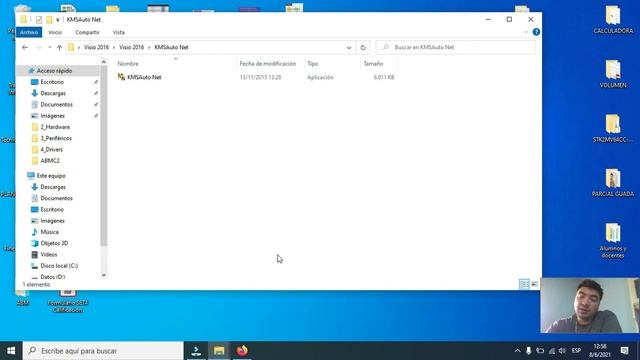Image resolution: width=640 pixels, height=360 pixels.
Task: Expand path options after first Visio 2016
Action: [x=114, y=47]
